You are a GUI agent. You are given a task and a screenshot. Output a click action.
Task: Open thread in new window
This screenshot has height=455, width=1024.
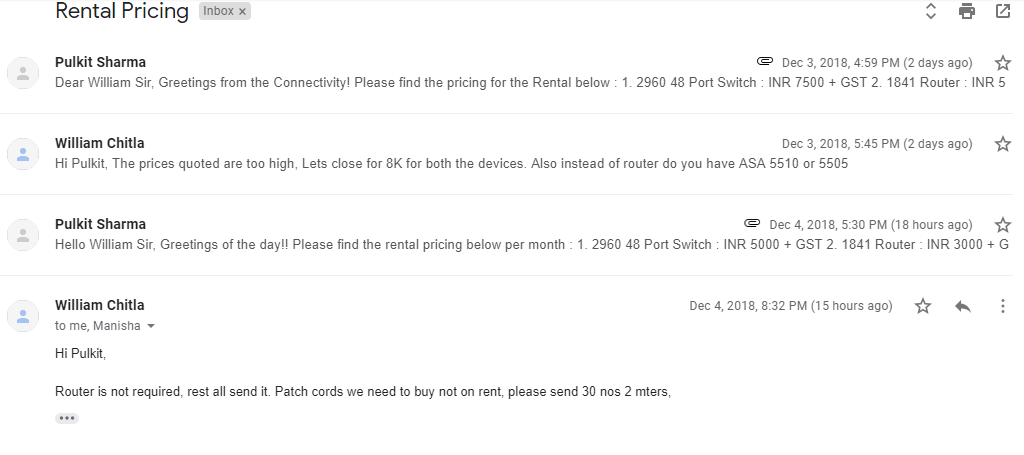click(1002, 12)
